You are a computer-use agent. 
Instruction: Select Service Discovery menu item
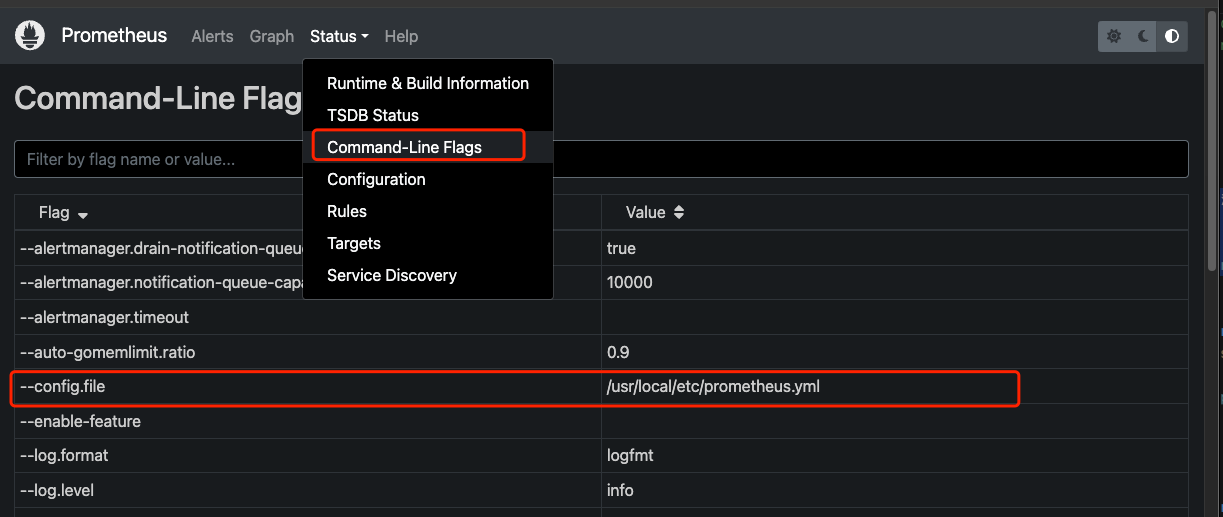391,275
